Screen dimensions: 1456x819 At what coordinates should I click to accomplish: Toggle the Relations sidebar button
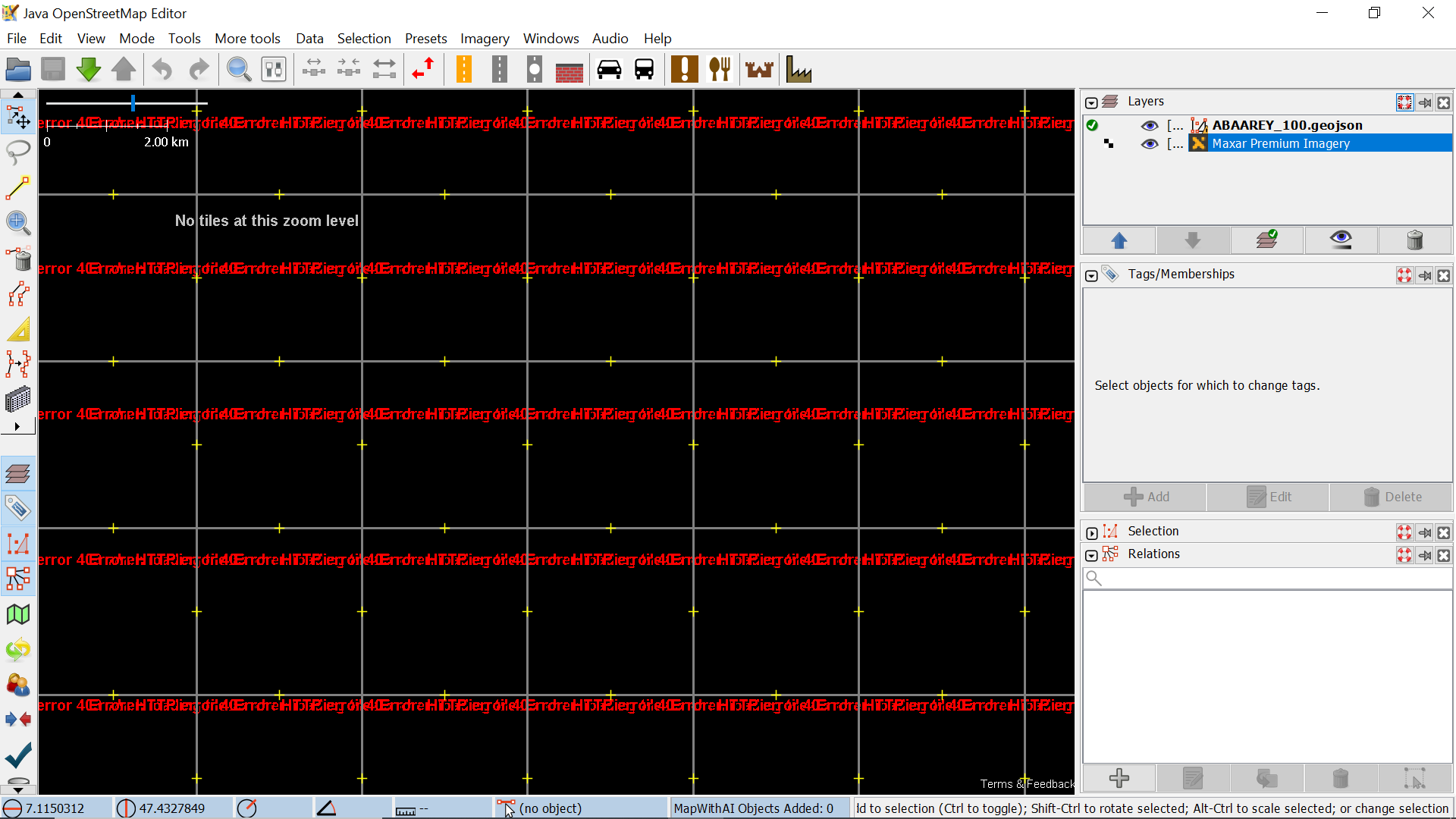click(18, 579)
